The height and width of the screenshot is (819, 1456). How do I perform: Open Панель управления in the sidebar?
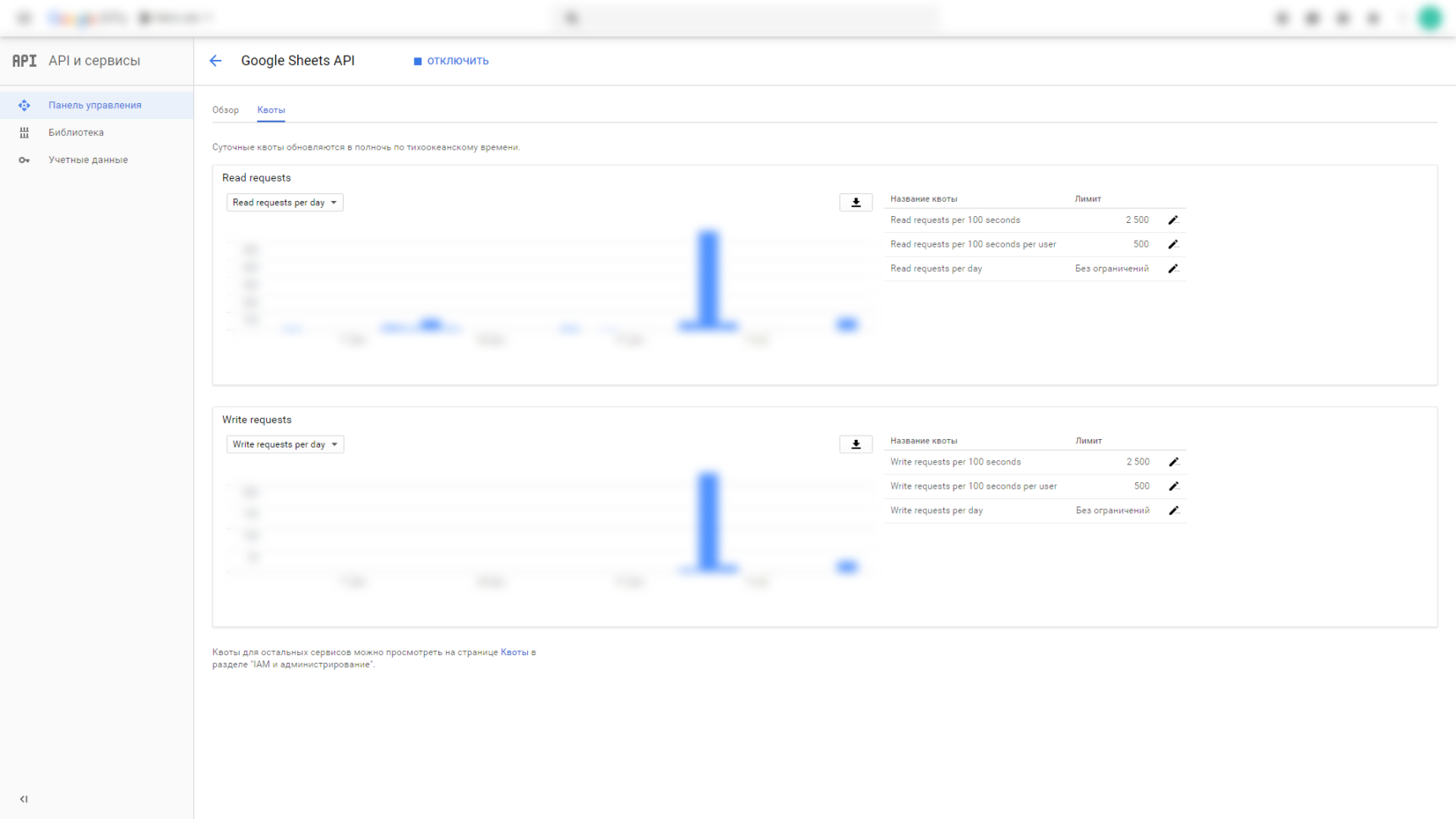pyautogui.click(x=96, y=106)
